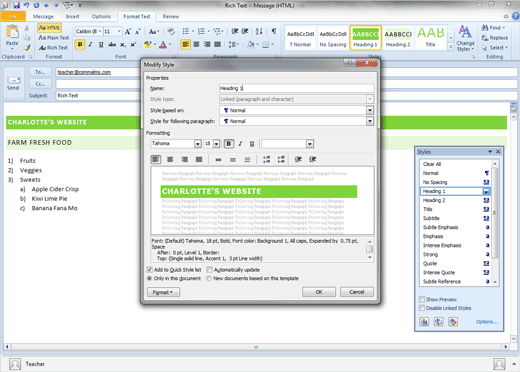Click the style Name input field
This screenshot has width=520, height=372.
coord(297,88)
